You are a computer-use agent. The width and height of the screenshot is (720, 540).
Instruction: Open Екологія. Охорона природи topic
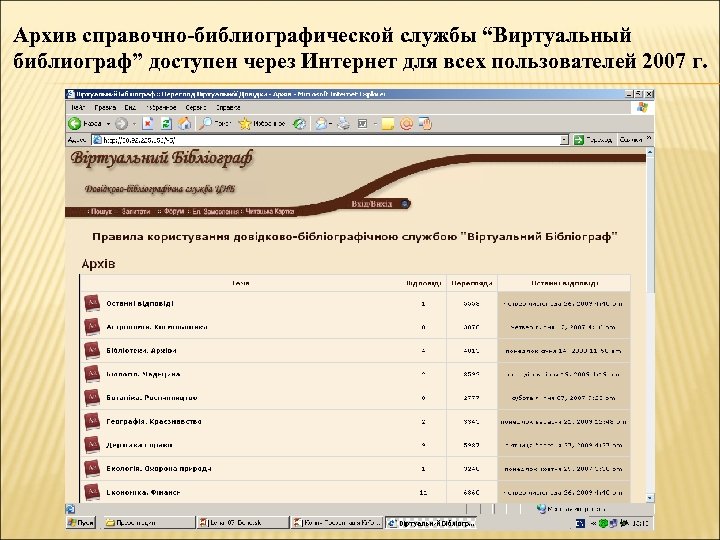(159, 468)
